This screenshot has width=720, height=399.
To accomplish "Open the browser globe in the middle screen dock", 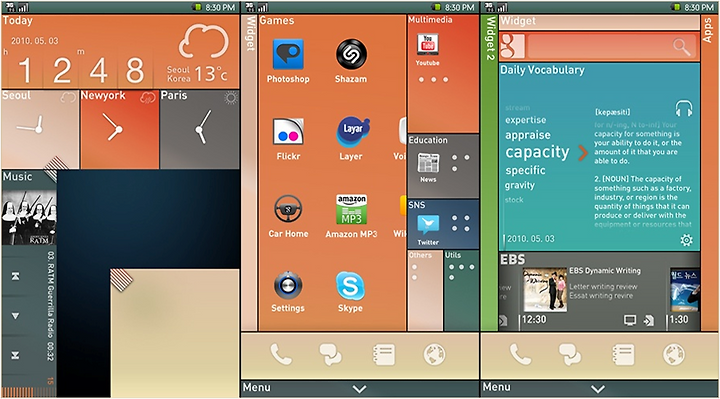I will coord(434,354).
